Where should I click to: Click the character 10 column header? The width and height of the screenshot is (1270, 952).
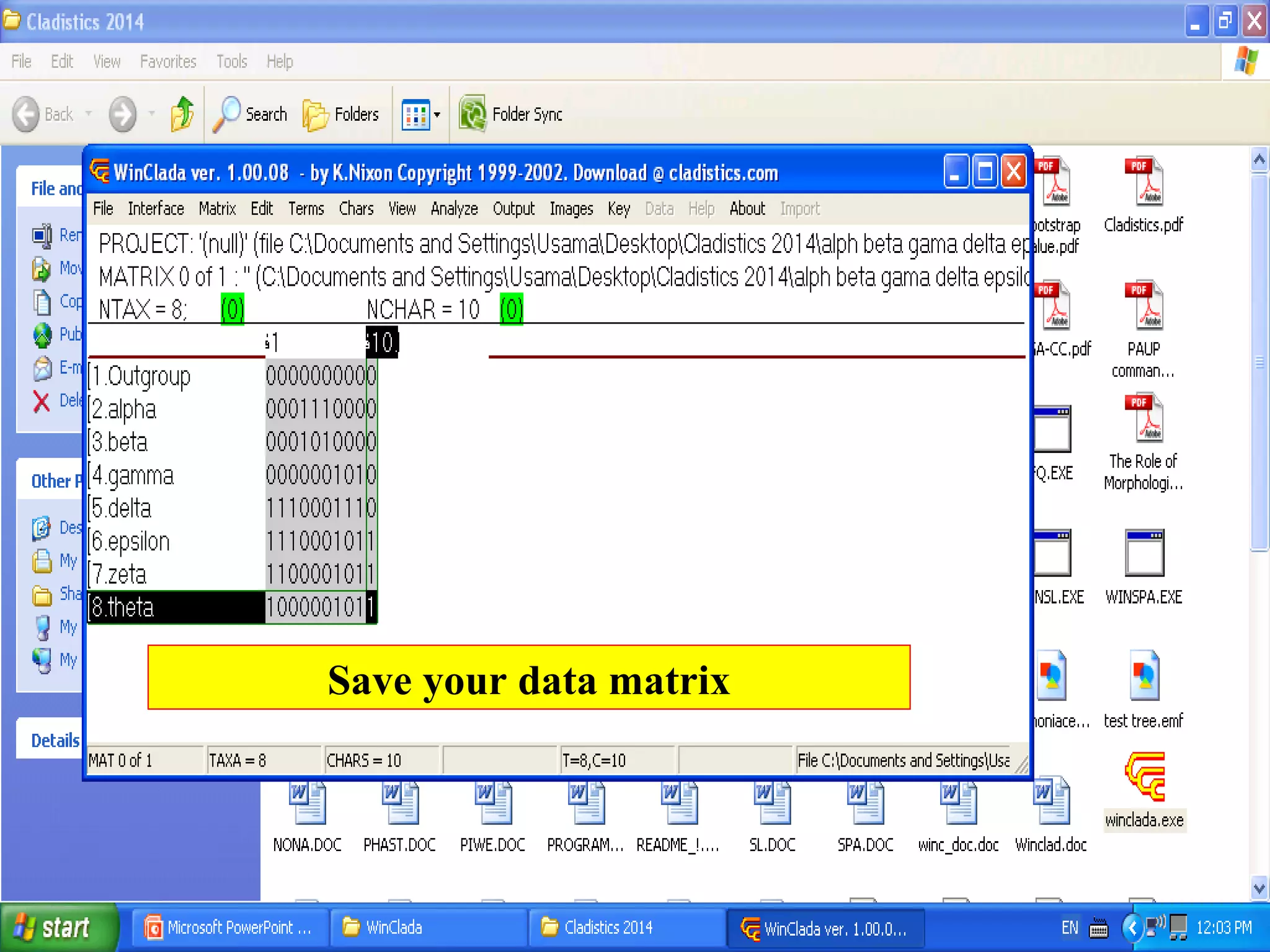point(382,342)
